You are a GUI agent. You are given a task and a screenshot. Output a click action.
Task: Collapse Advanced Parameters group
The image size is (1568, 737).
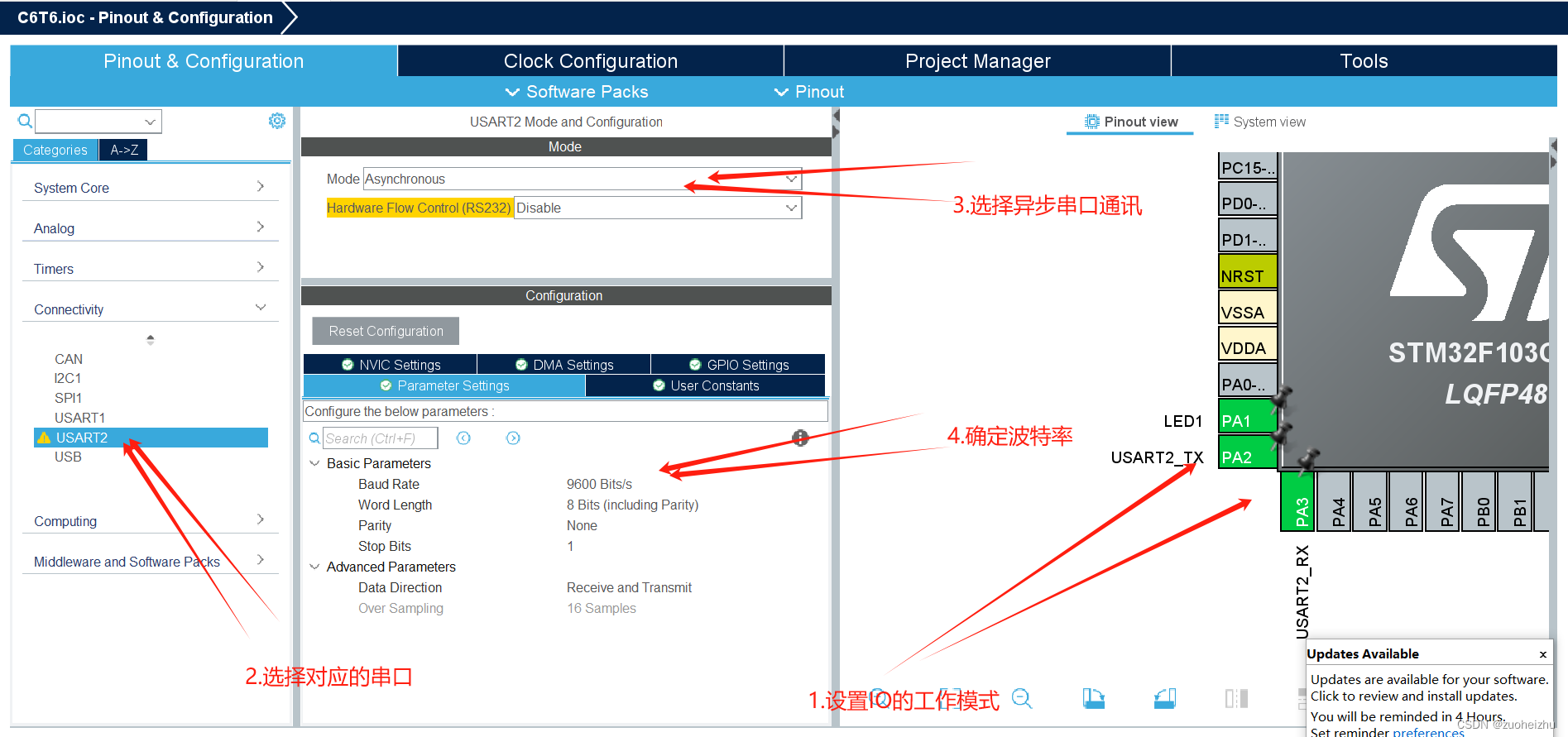coord(314,567)
